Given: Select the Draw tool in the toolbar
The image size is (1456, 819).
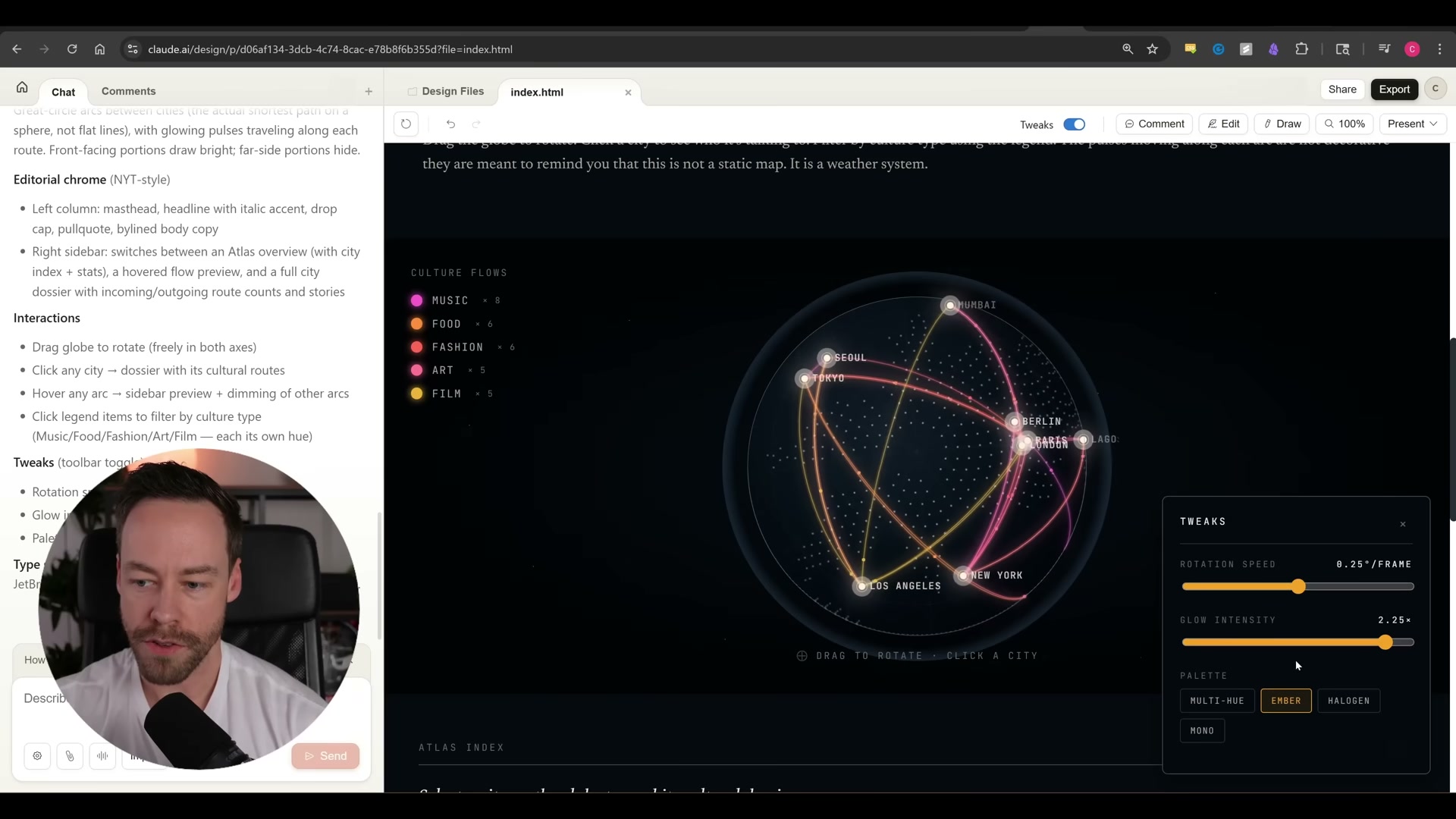Looking at the screenshot, I should coord(1282,124).
